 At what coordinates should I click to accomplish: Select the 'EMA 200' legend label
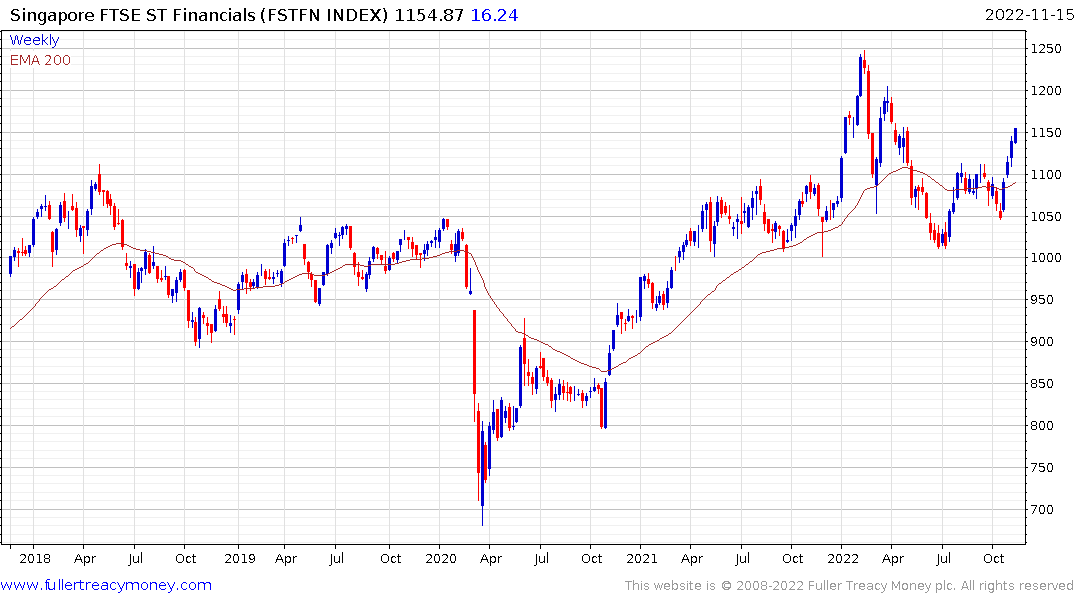coord(40,60)
